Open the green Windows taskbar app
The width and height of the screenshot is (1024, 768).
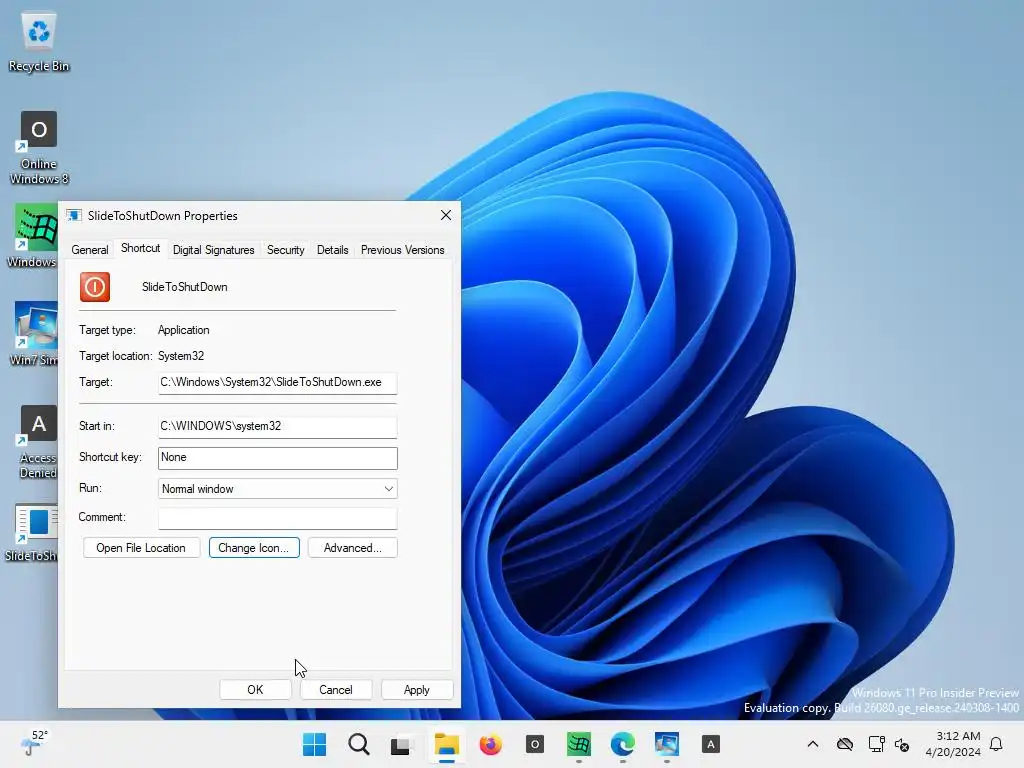tap(579, 744)
